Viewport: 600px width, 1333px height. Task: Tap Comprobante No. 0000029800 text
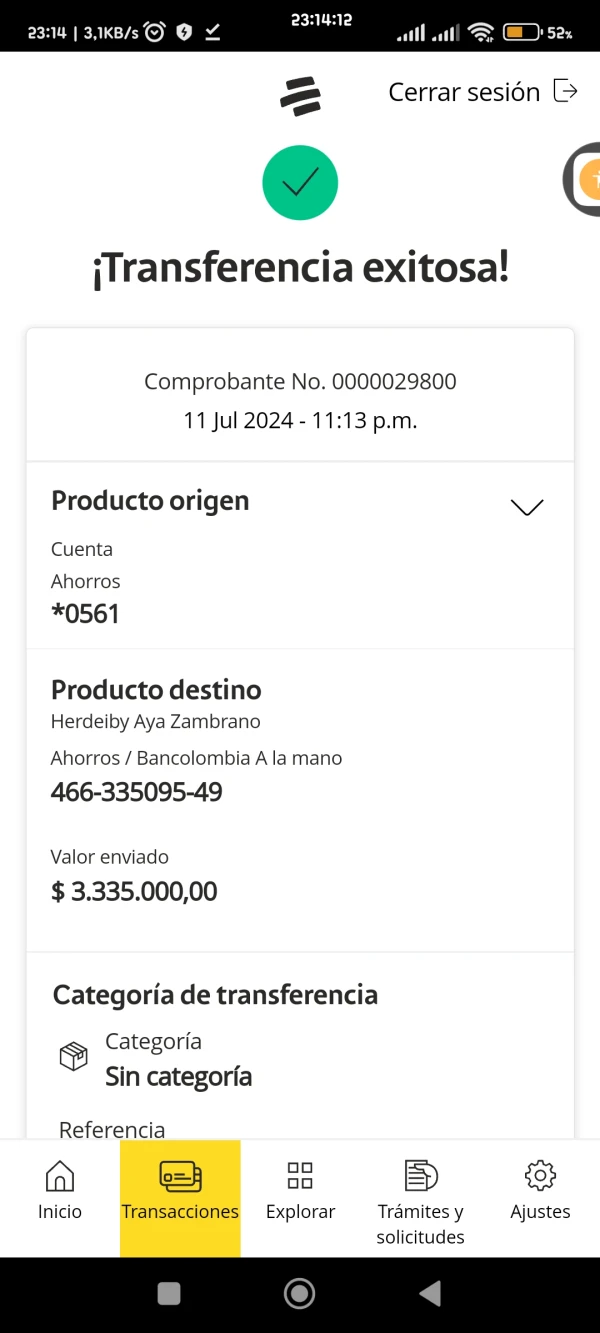300,381
